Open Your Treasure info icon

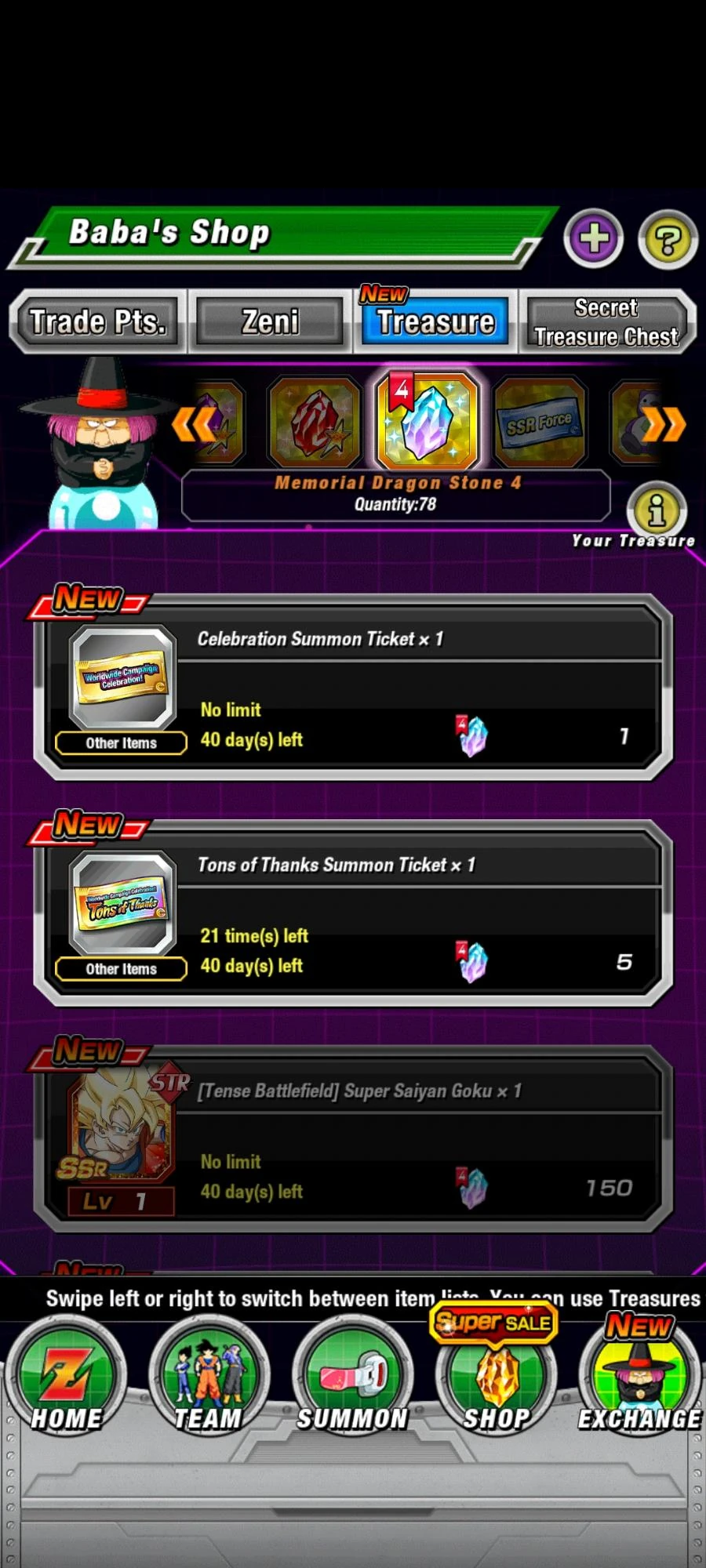coord(657,510)
